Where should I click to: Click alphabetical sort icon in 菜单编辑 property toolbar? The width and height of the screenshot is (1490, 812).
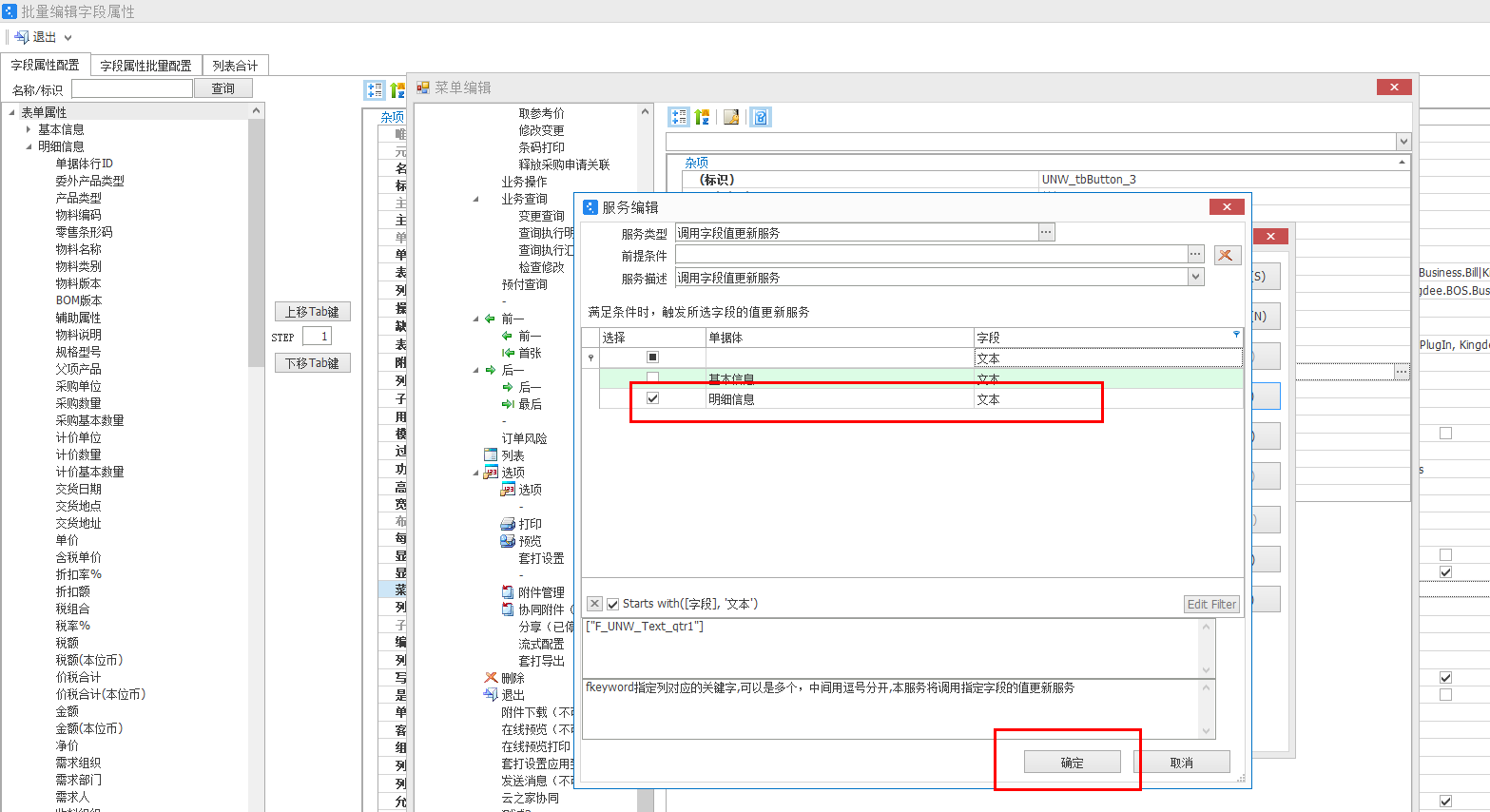(x=702, y=117)
